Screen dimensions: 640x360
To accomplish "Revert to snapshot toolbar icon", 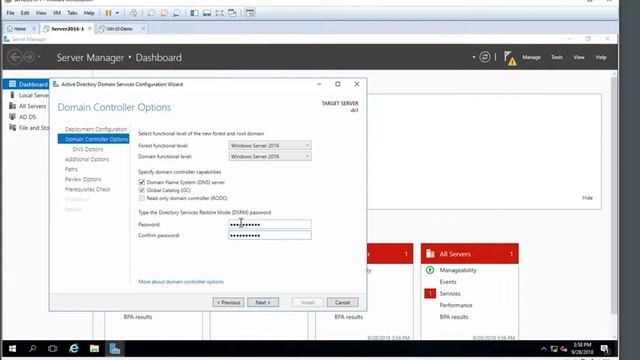I will [164, 13].
